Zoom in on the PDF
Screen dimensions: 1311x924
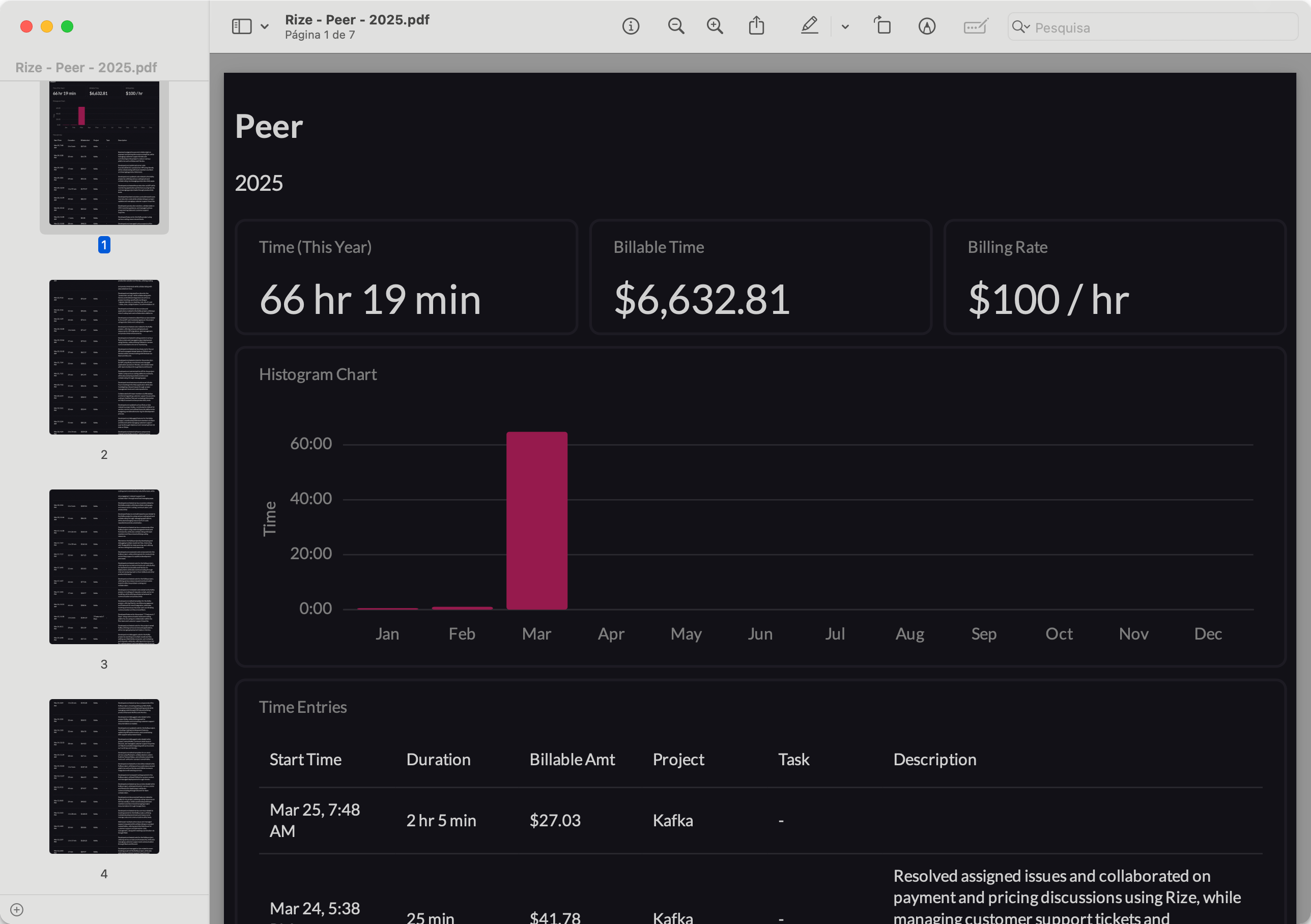pyautogui.click(x=715, y=26)
